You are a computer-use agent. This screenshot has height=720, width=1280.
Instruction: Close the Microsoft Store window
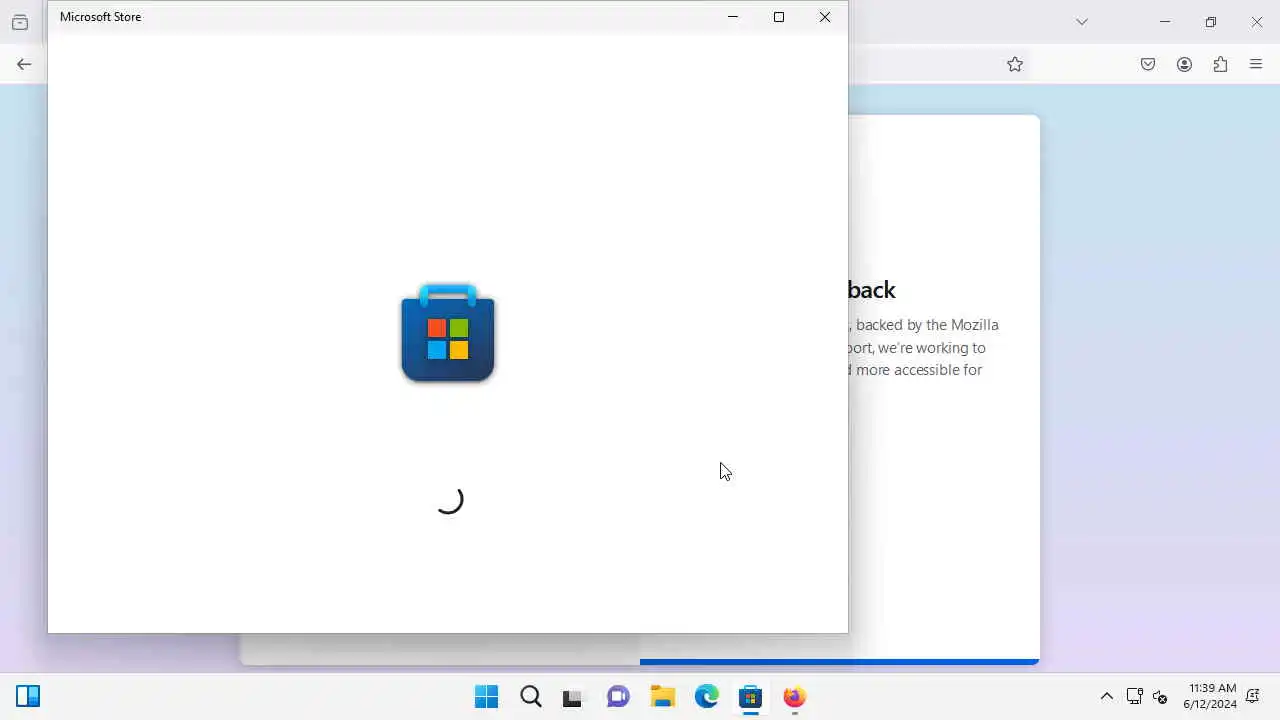click(x=825, y=17)
